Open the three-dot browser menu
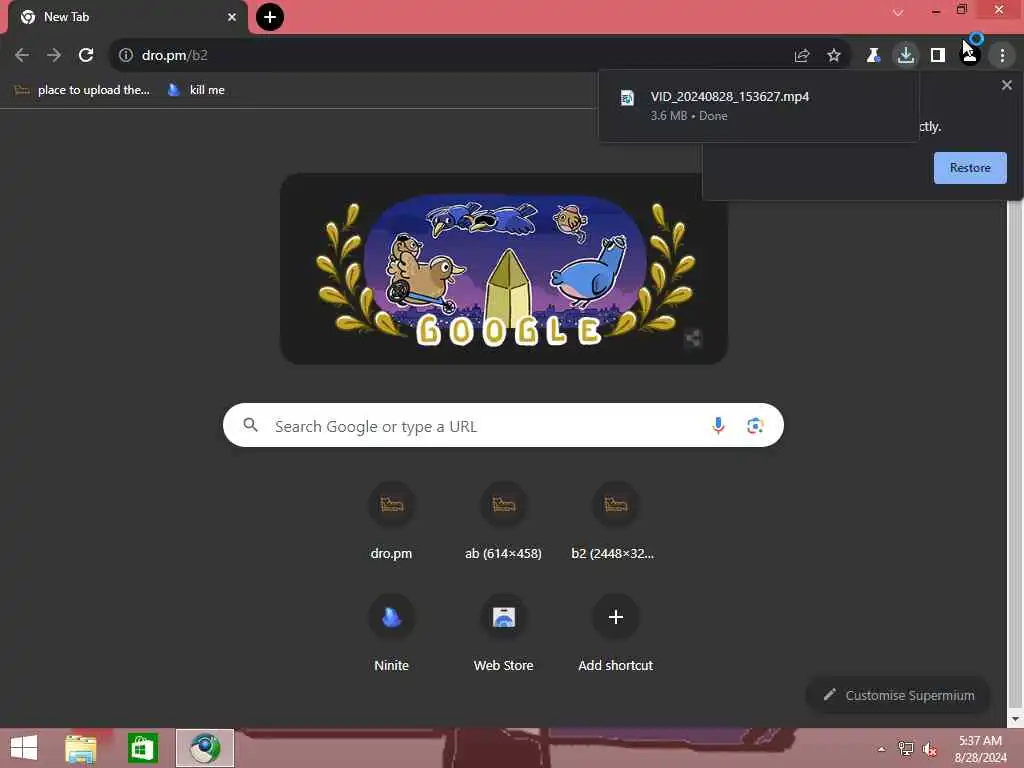This screenshot has width=1024, height=768. click(1002, 56)
